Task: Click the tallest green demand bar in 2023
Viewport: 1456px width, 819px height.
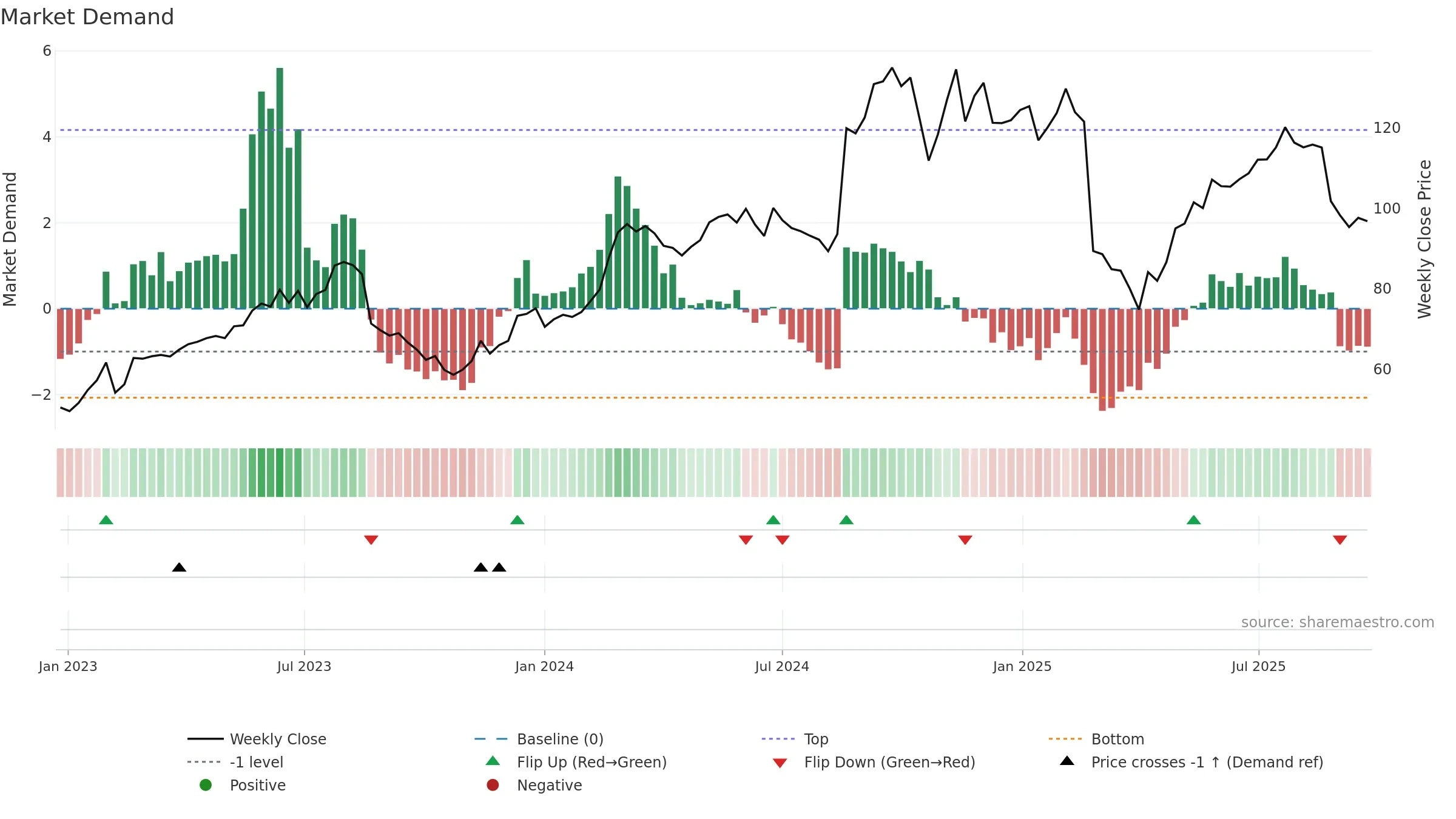Action: point(280,188)
